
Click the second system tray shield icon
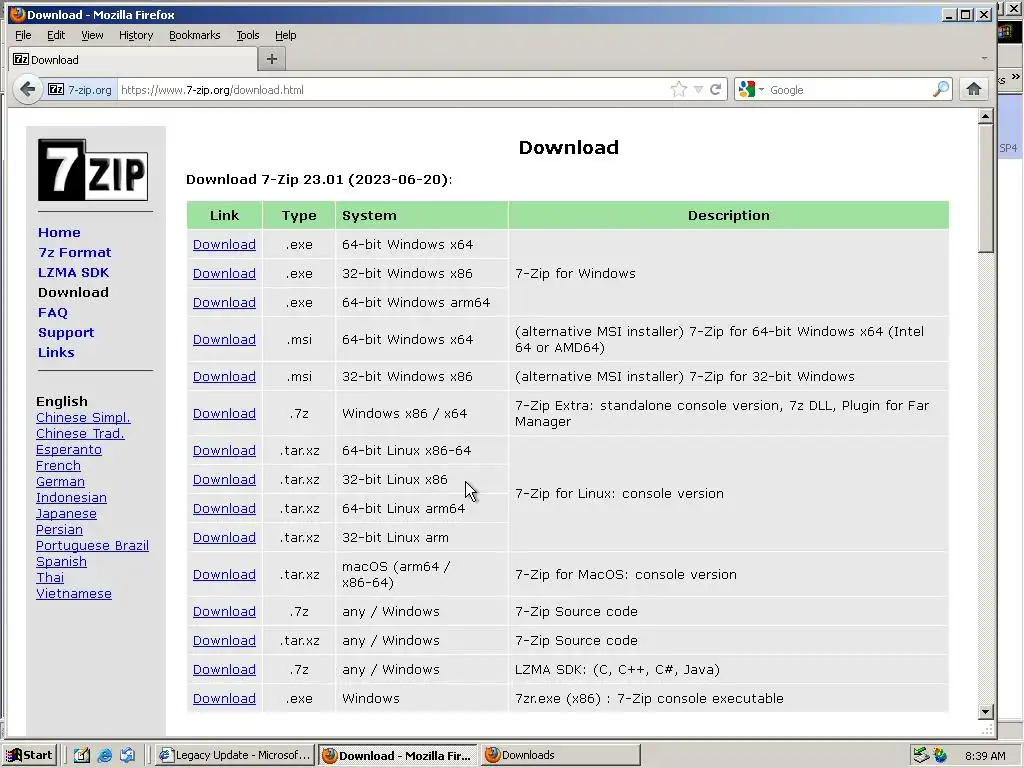point(940,756)
